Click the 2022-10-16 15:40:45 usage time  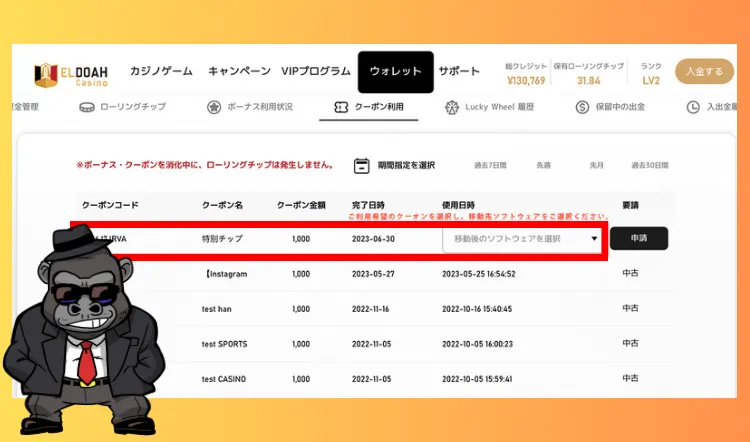(477, 309)
